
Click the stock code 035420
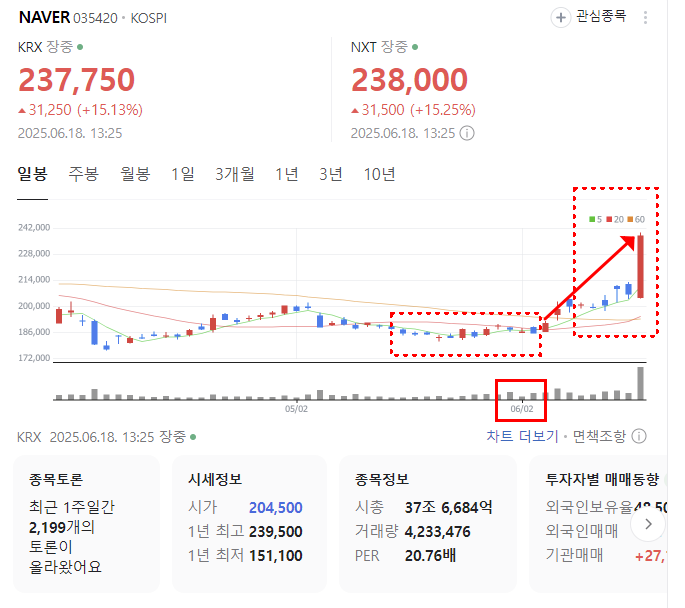click(95, 18)
